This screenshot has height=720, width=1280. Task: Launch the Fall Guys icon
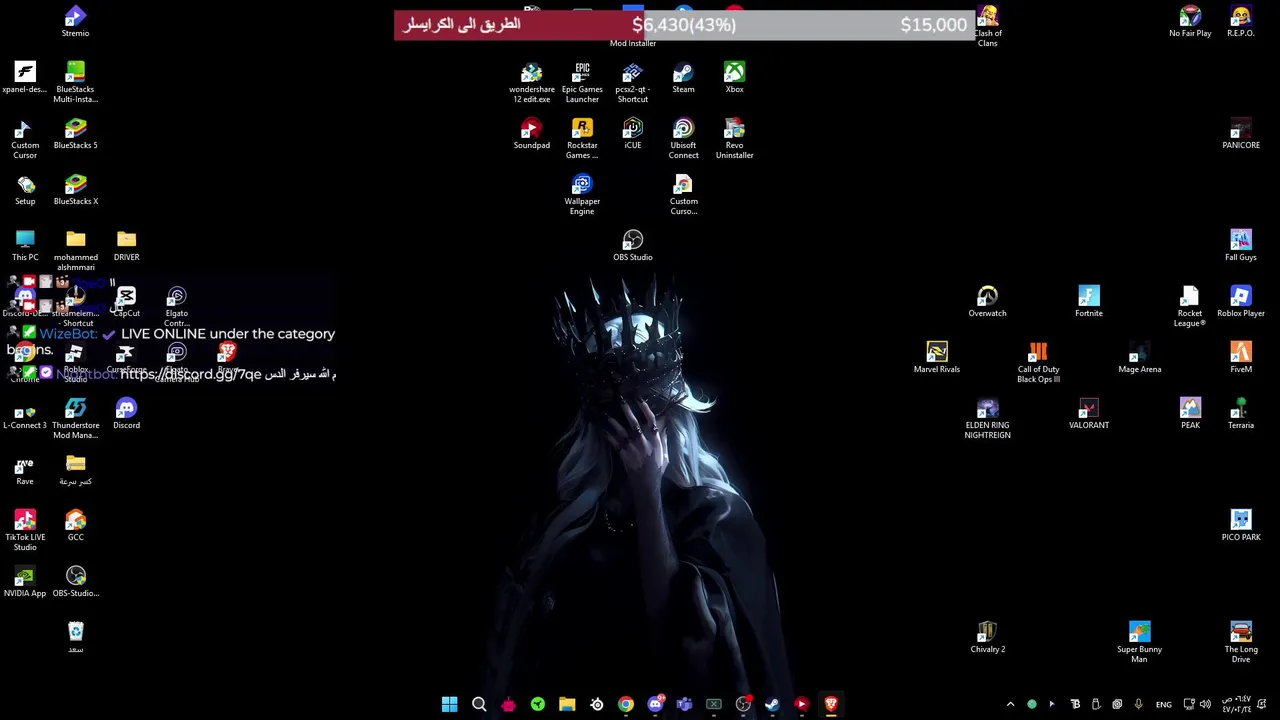click(1241, 246)
